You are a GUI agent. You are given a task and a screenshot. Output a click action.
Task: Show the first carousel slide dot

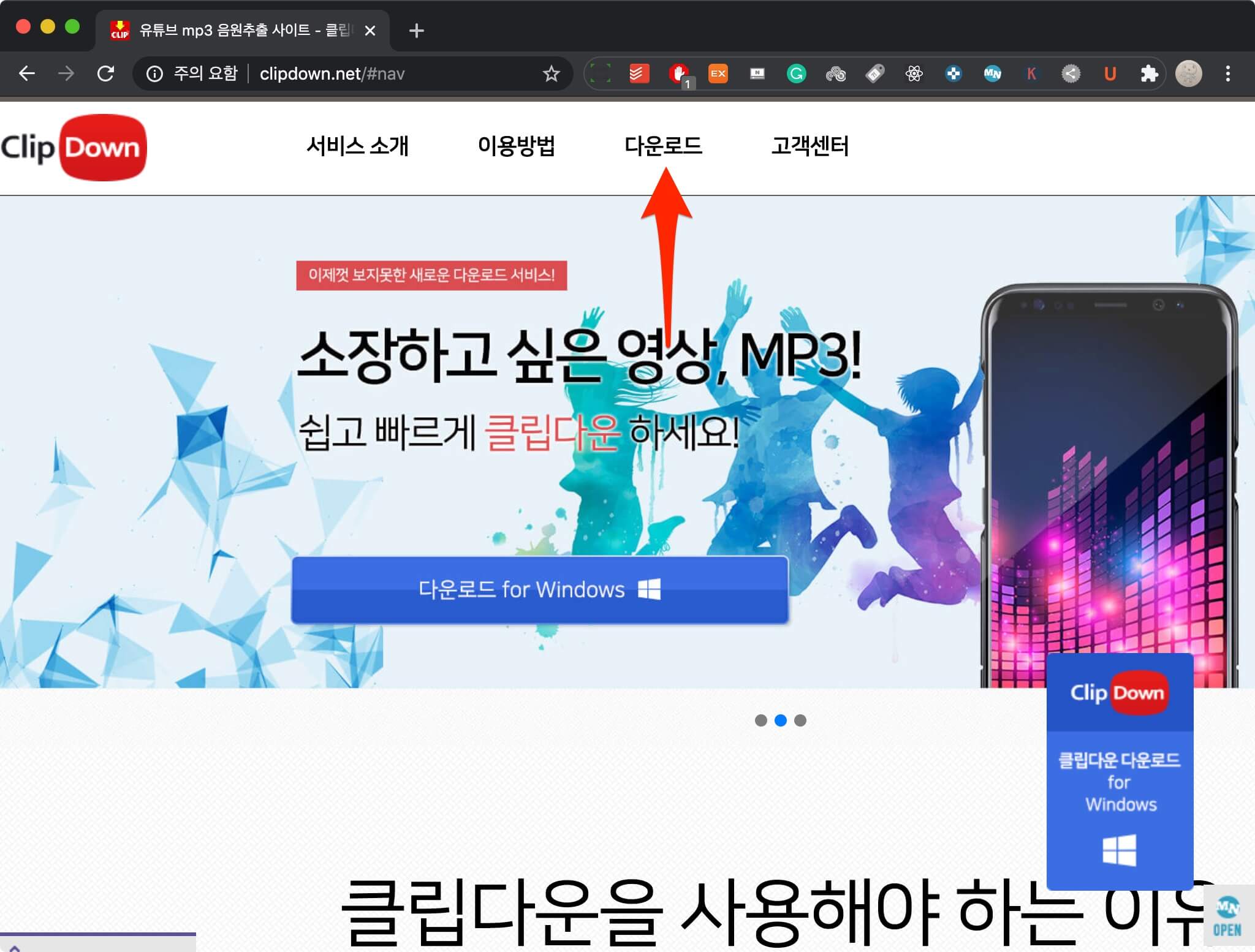tap(760, 720)
